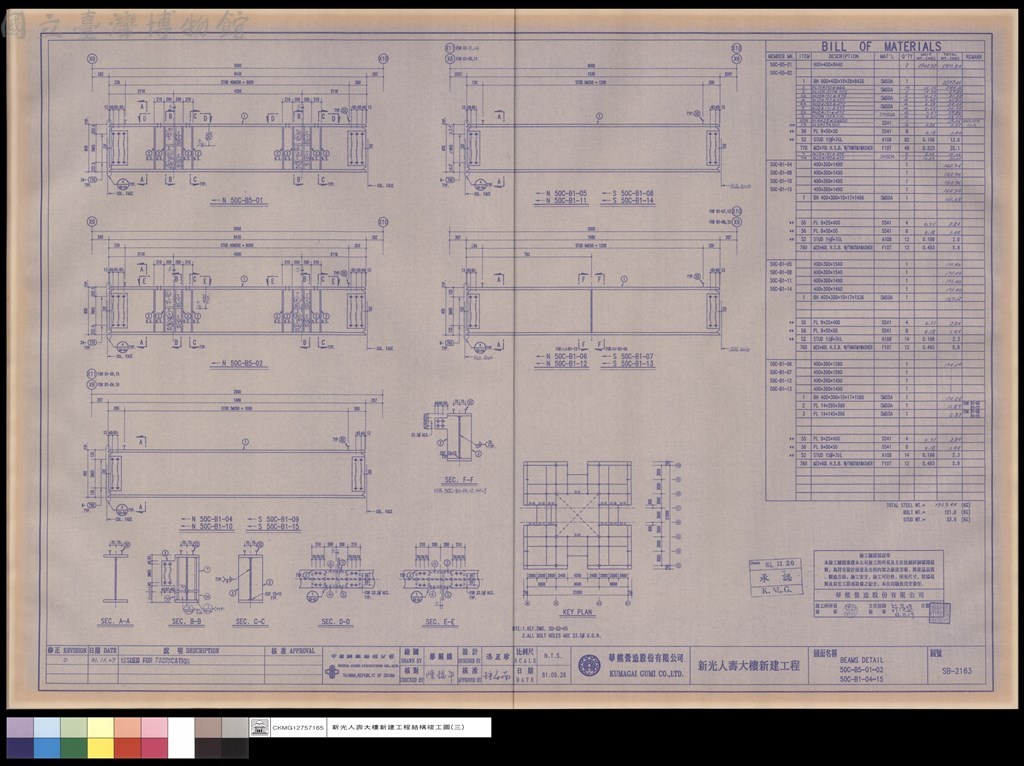Select the bright yellow color swatch
Image resolution: width=1024 pixels, height=766 pixels.
click(101, 748)
